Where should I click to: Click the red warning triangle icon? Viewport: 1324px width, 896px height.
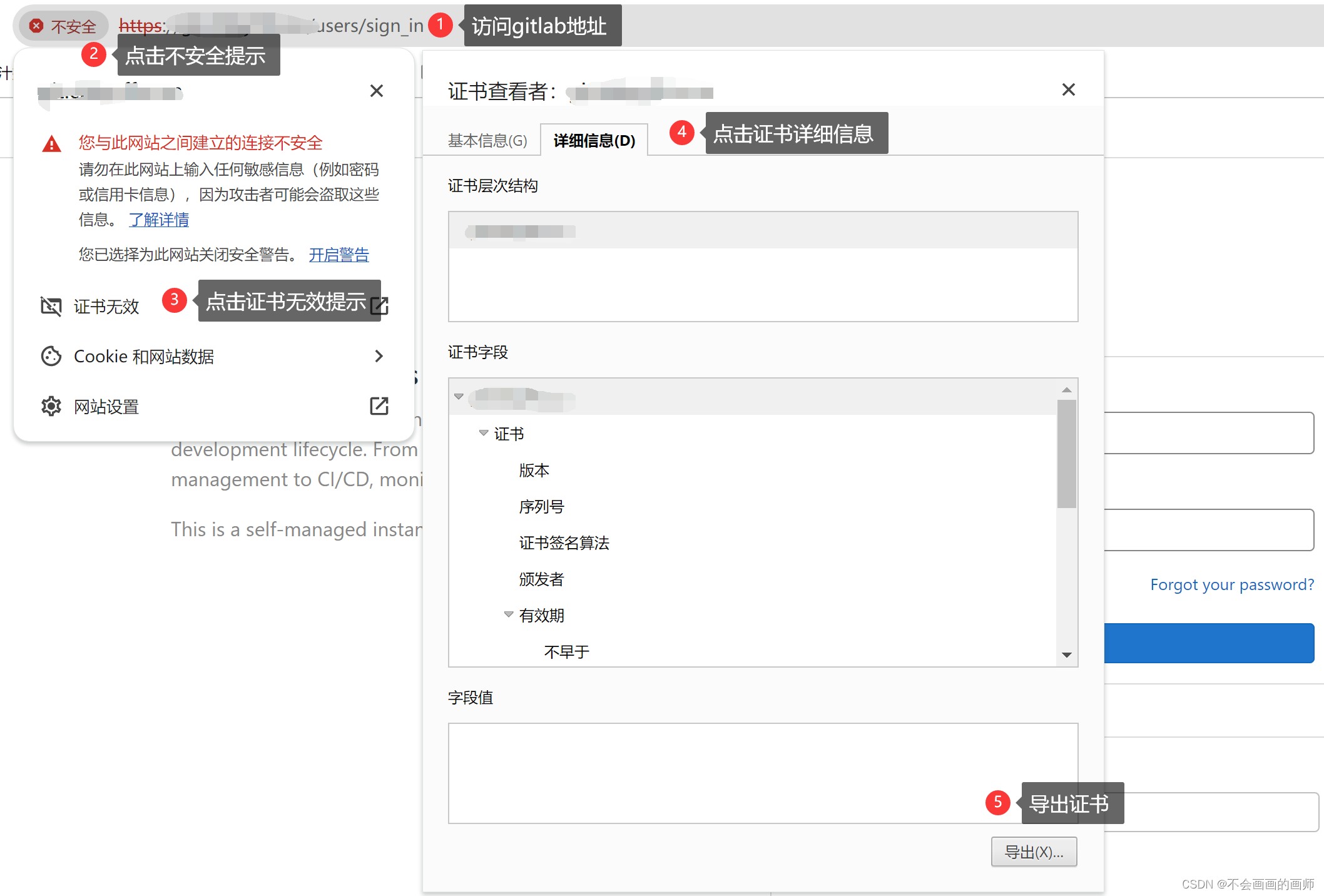pos(51,144)
